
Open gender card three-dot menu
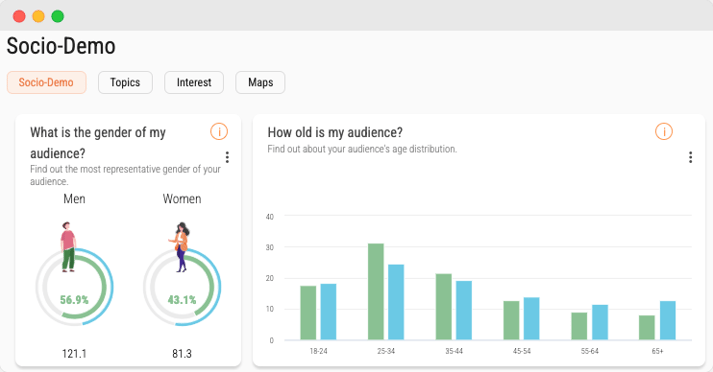227,157
